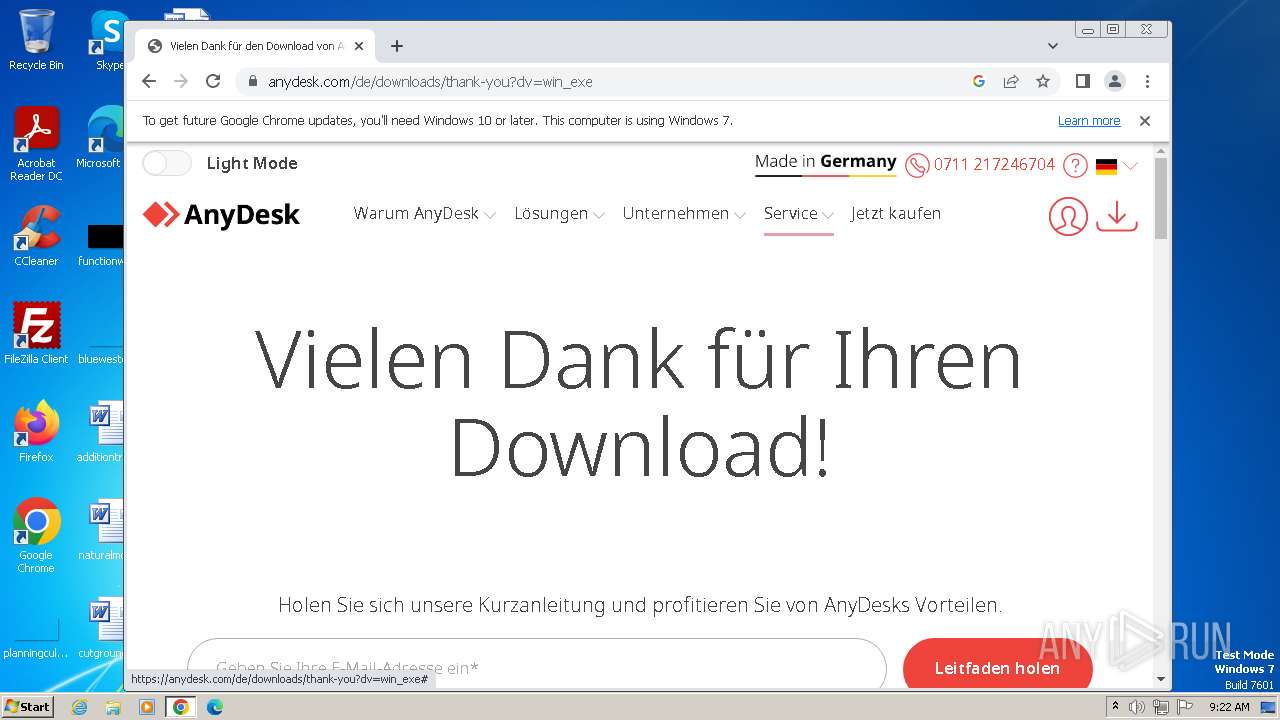1280x720 pixels.
Task: Open Chrome side panel
Action: pyautogui.click(x=1082, y=82)
